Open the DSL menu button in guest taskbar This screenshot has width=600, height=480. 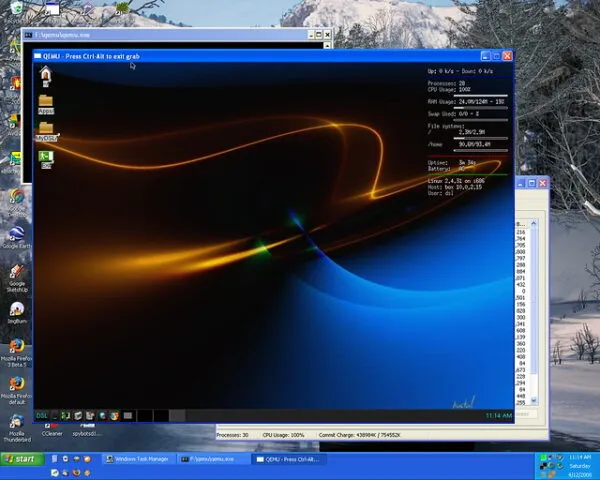(x=42, y=415)
